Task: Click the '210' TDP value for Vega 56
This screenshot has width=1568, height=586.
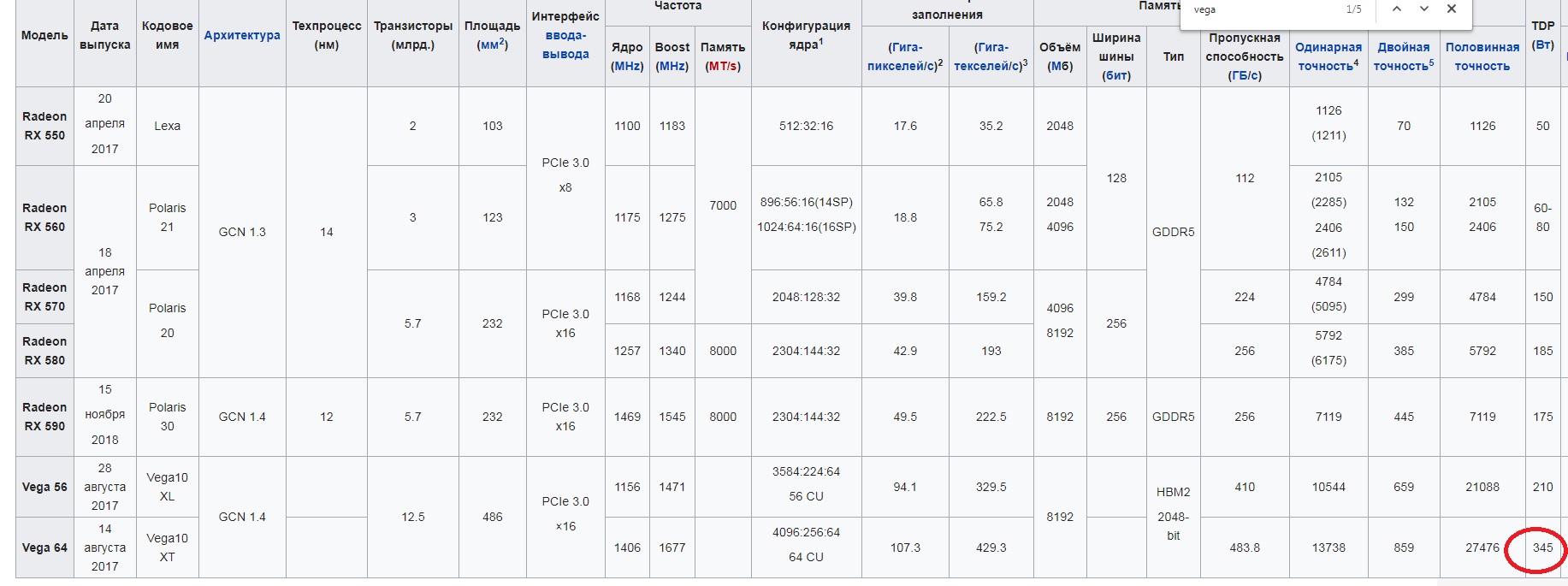Action: click(x=1542, y=487)
